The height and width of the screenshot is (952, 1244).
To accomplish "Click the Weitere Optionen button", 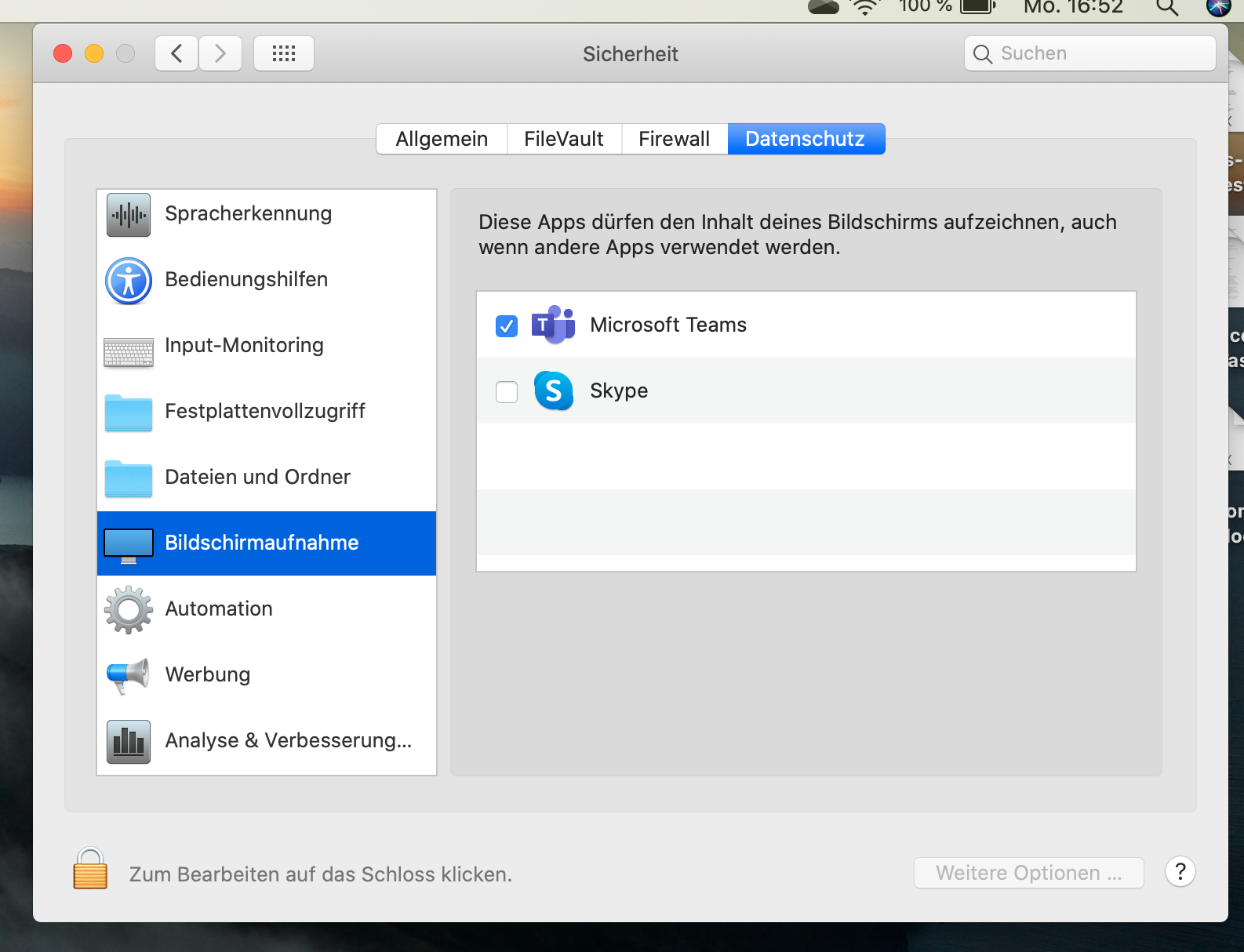I will point(1028,873).
